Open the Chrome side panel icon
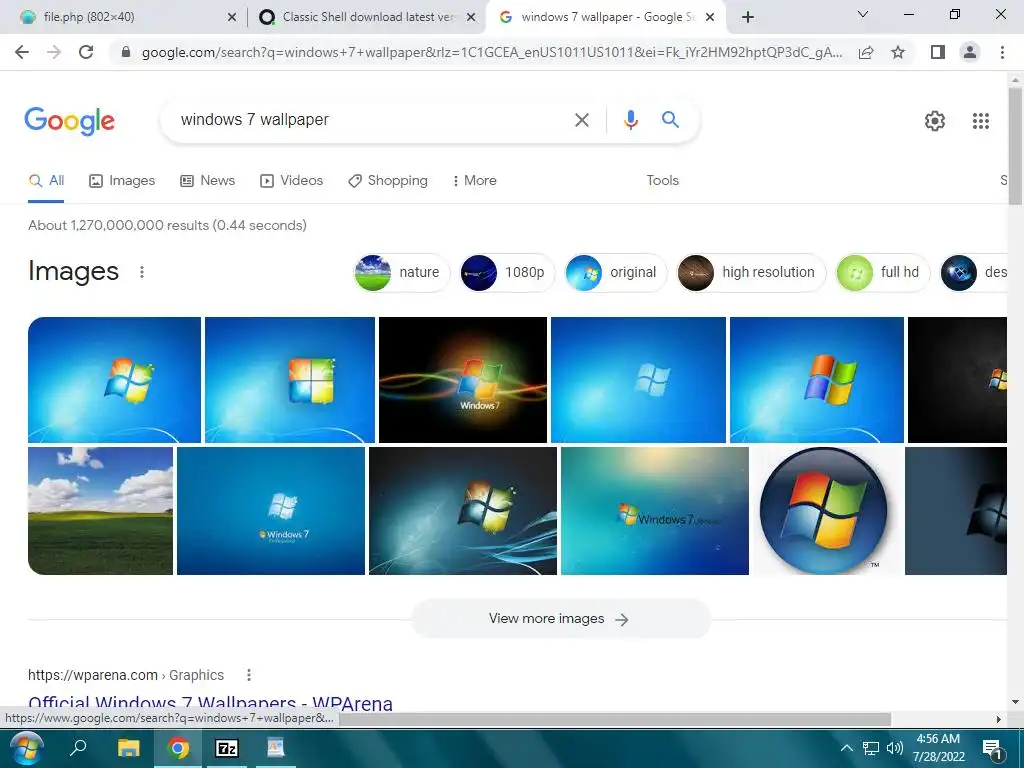1024x768 pixels. 938,52
